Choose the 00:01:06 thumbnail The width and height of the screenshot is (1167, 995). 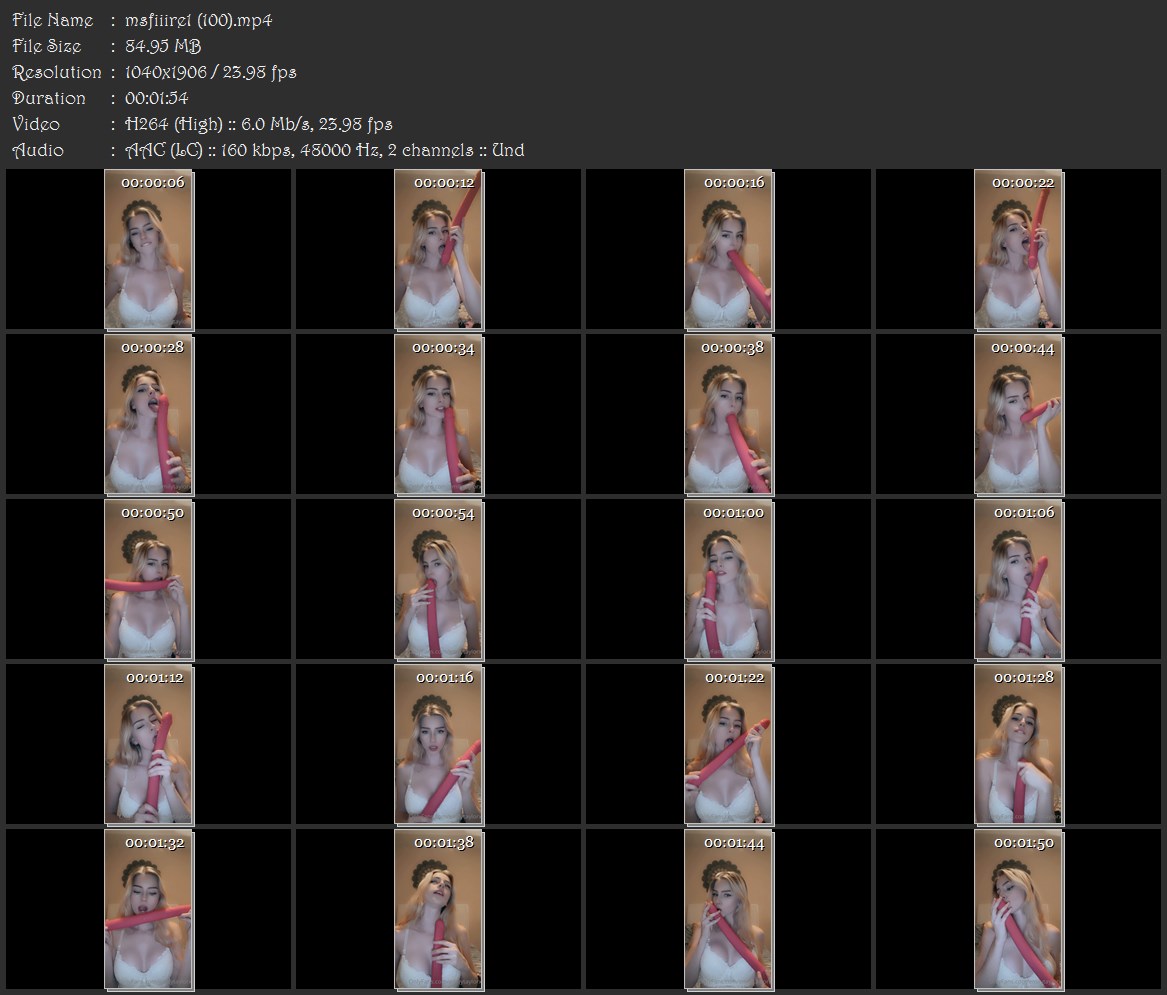(x=1019, y=580)
